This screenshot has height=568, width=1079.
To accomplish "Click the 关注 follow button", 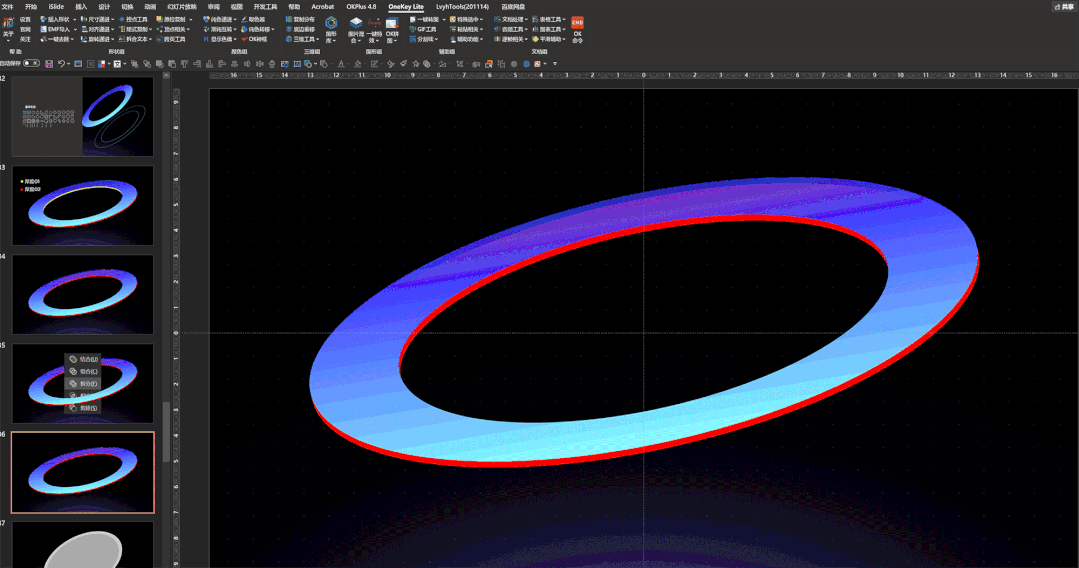I will [x=25, y=39].
